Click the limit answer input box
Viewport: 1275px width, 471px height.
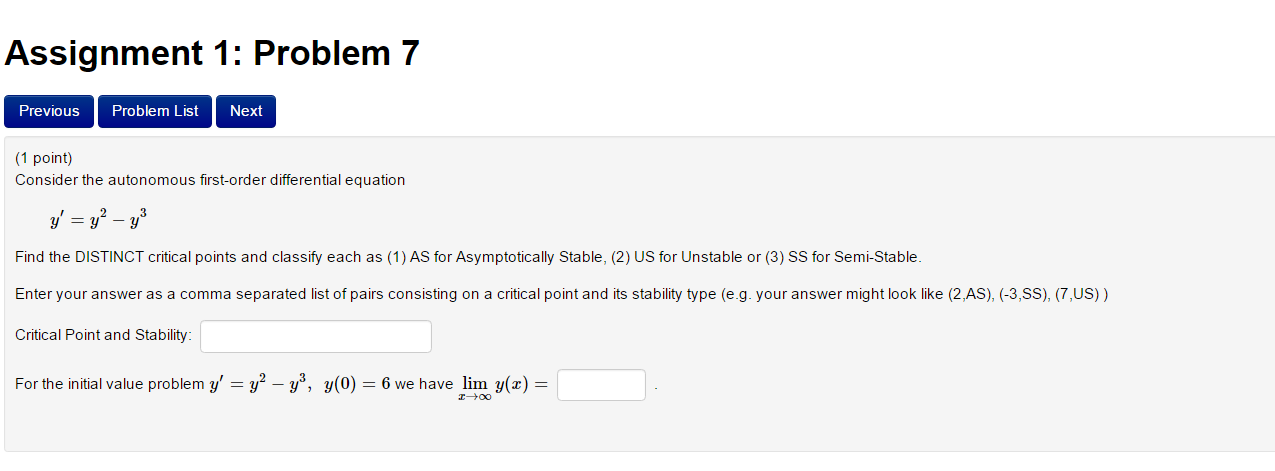point(601,385)
